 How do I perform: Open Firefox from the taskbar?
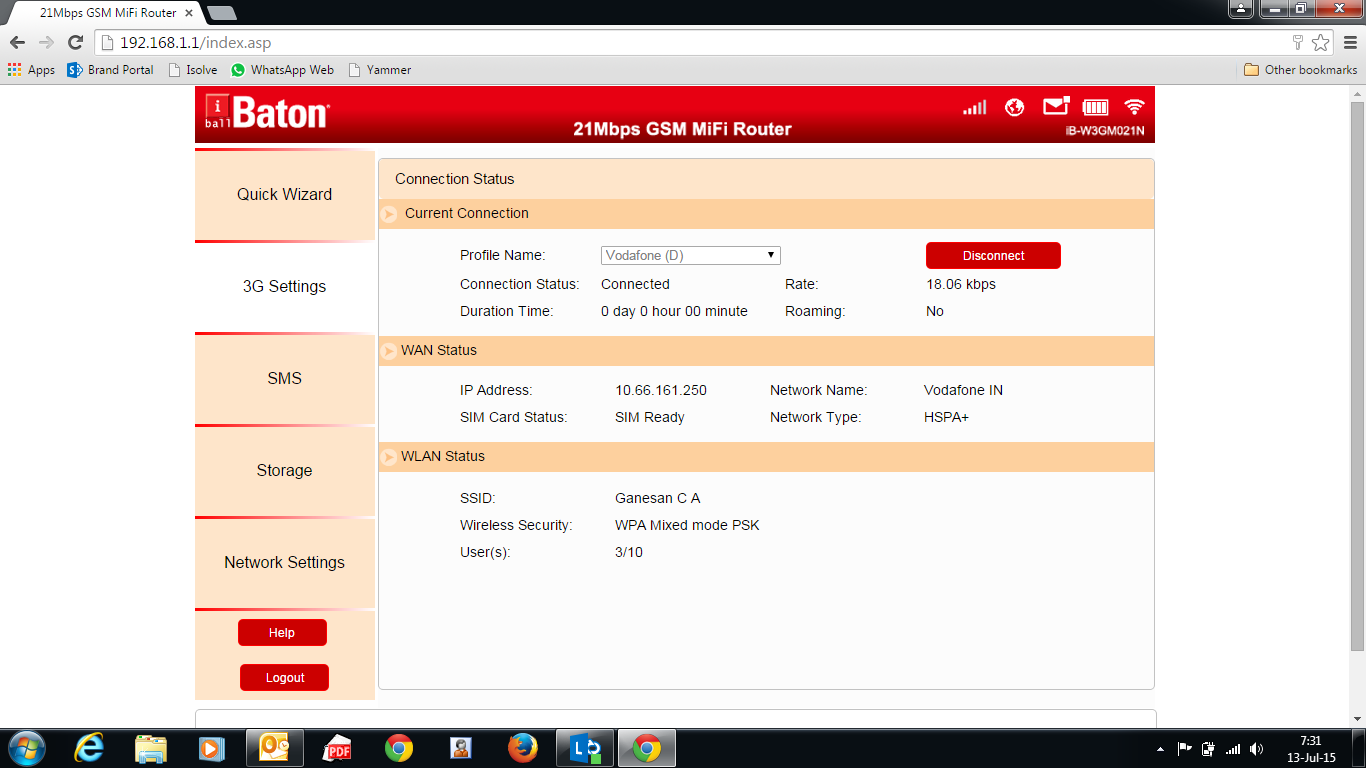pyautogui.click(x=522, y=748)
